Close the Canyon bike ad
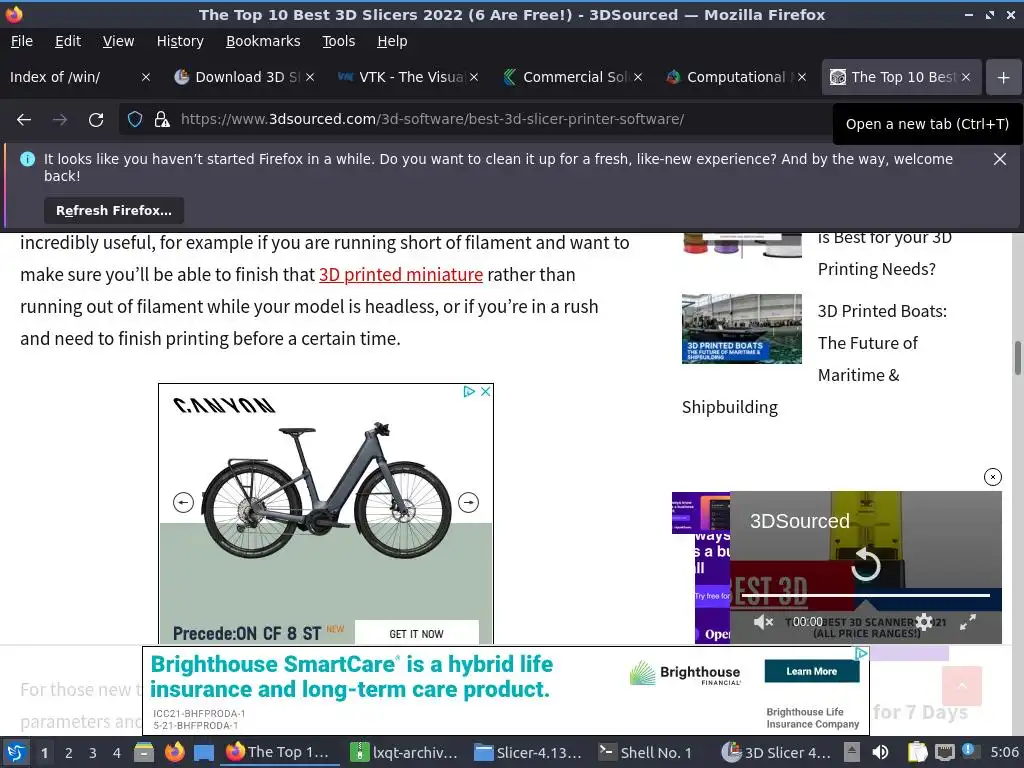 (x=485, y=392)
